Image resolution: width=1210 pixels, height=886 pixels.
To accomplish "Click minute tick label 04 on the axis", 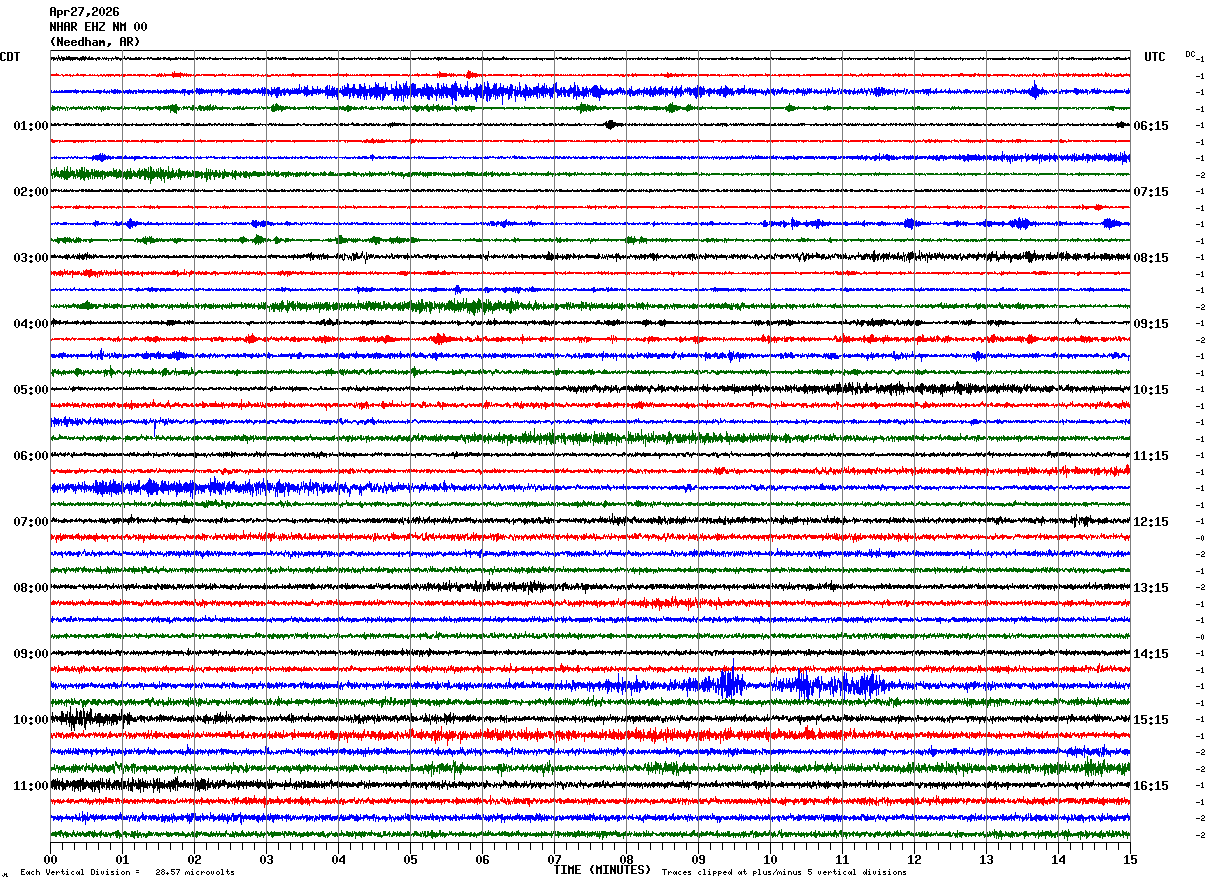I will click(338, 859).
